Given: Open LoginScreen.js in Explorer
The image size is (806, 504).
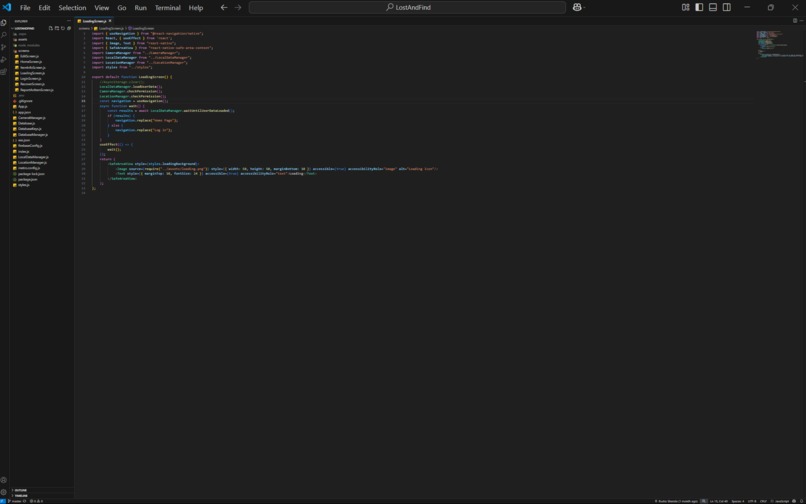Looking at the screenshot, I should 31,79.
